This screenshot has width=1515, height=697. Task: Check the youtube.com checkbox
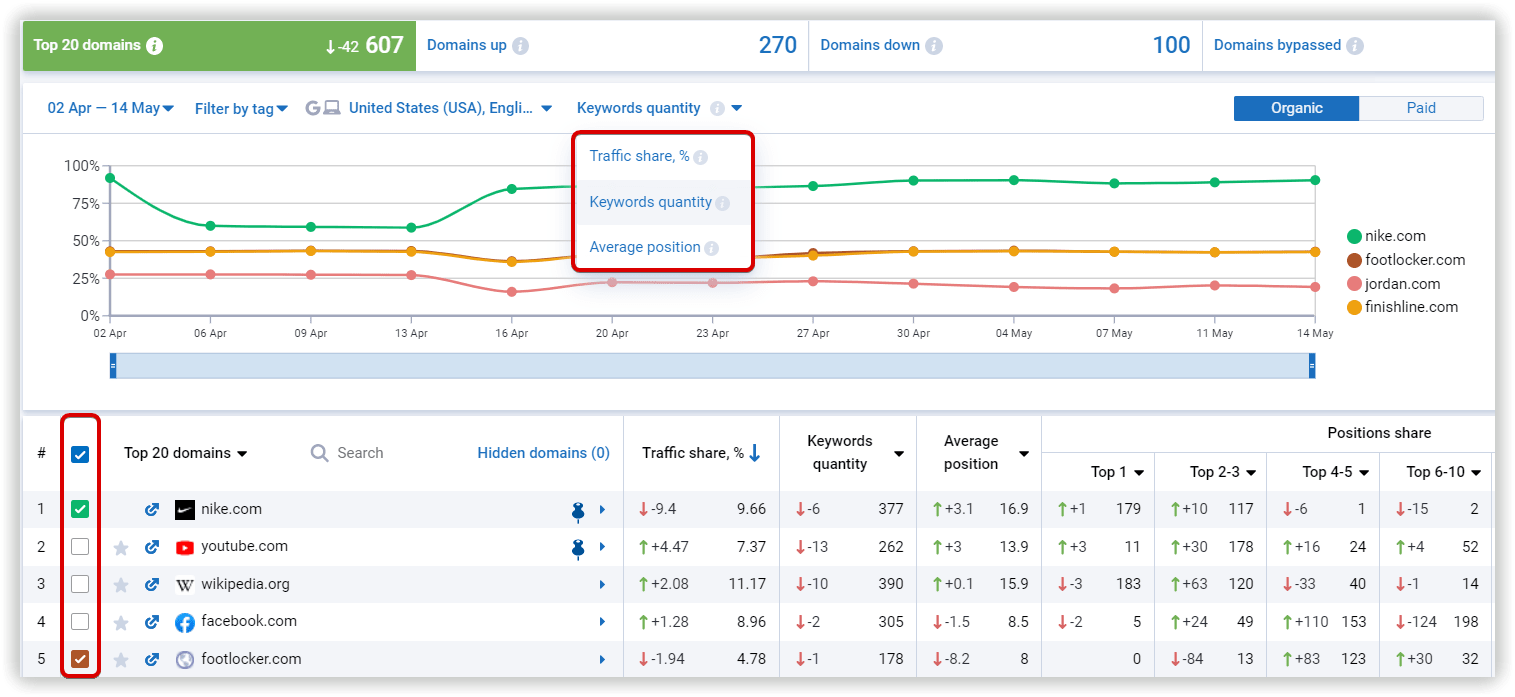pos(80,547)
